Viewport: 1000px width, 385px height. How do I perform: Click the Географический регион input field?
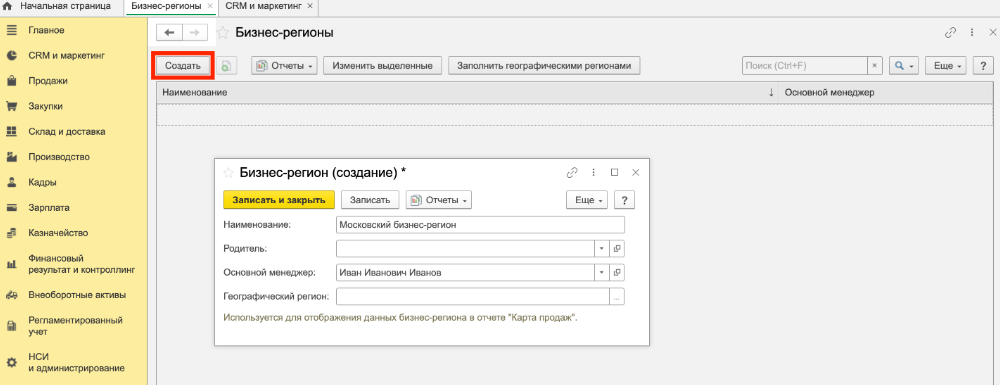pos(473,297)
